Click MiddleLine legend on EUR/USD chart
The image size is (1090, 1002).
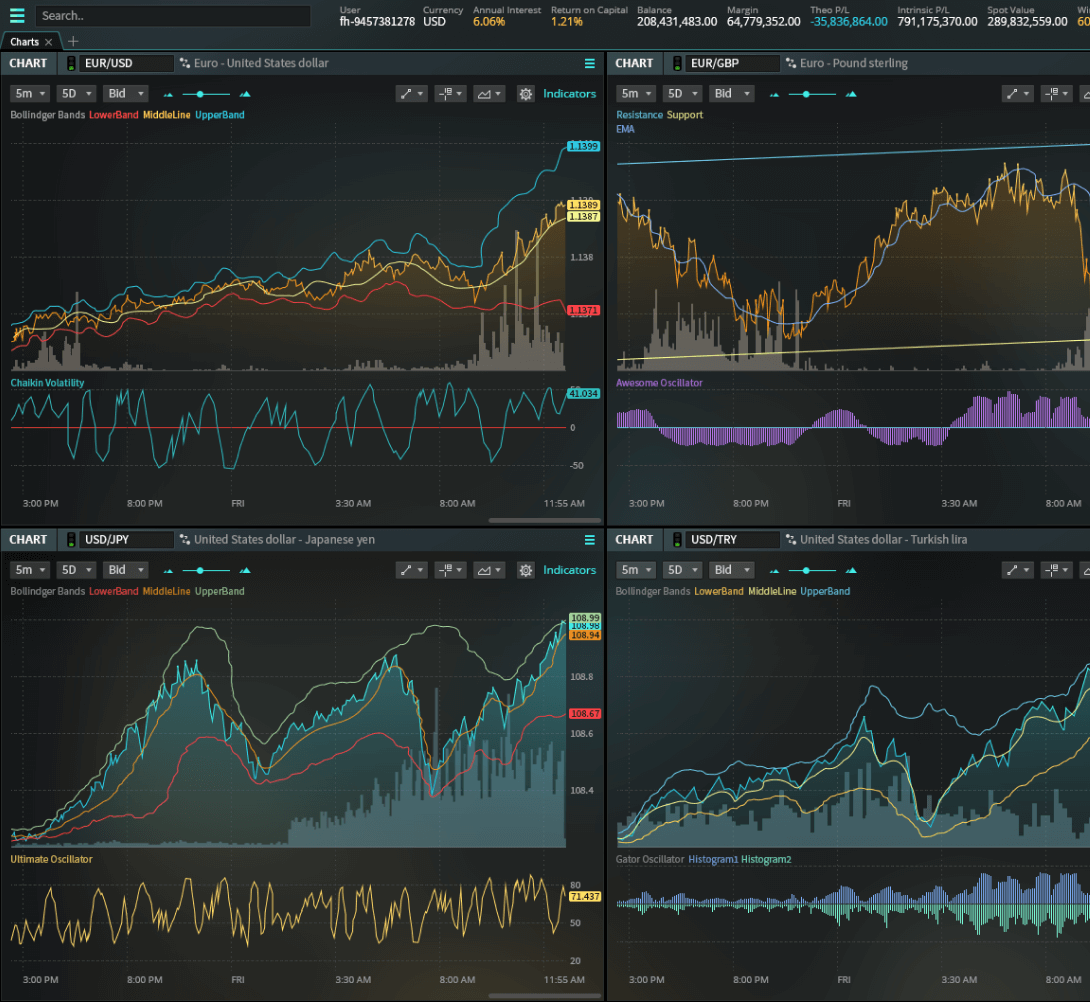tap(166, 115)
